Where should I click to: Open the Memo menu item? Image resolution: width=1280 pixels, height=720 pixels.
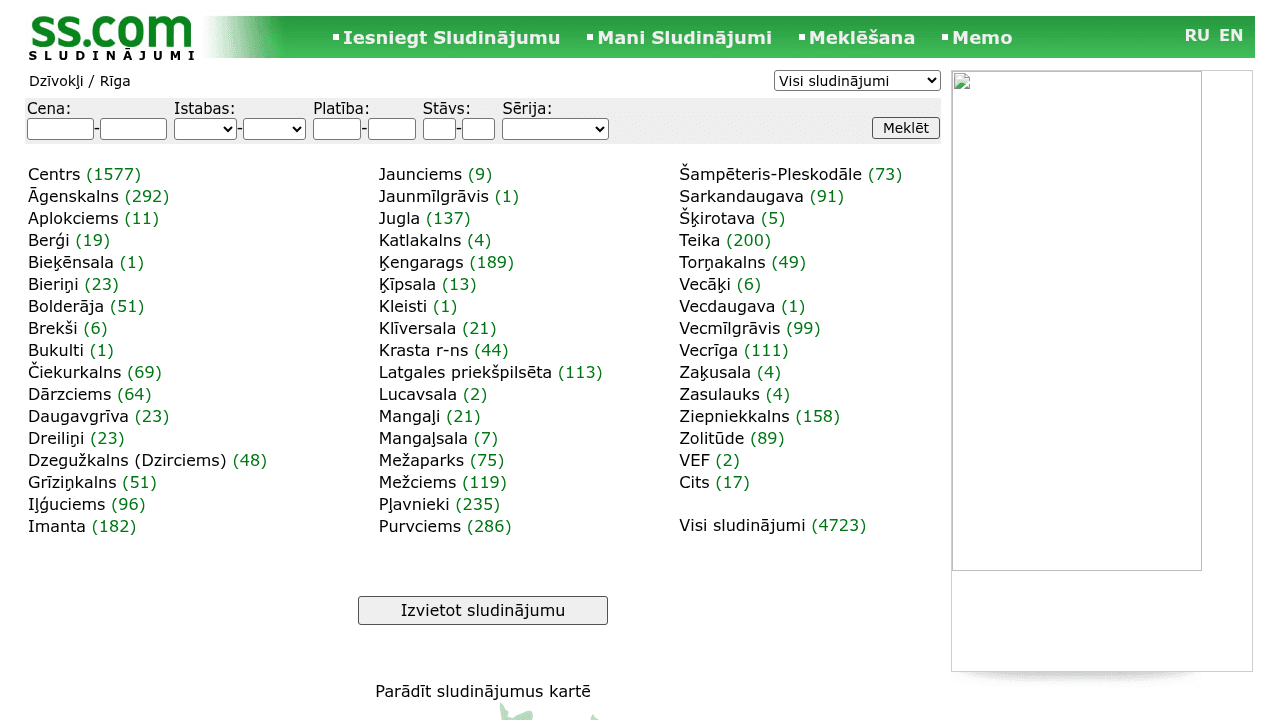982,38
